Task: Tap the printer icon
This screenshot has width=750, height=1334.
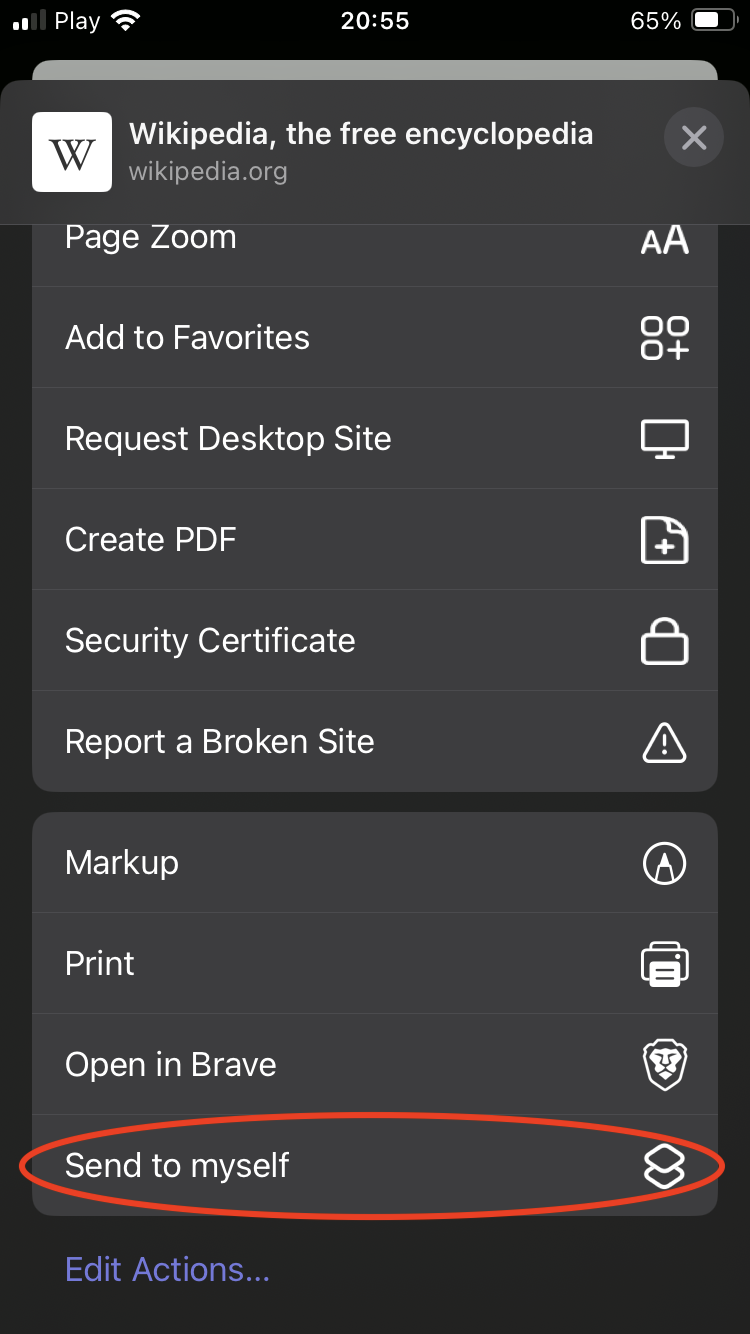Action: click(x=664, y=964)
